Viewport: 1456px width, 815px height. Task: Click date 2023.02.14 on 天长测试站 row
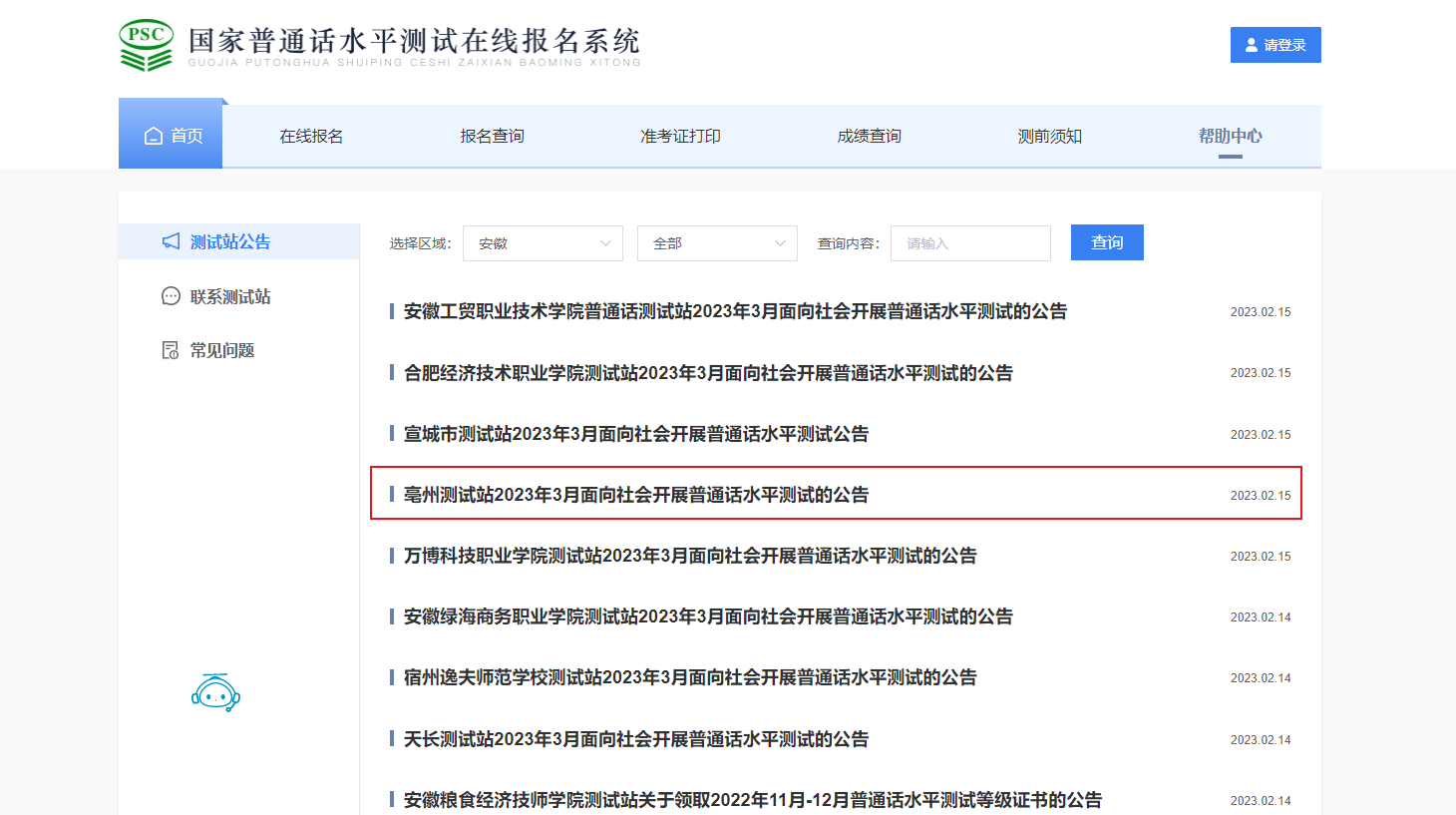coord(1261,740)
